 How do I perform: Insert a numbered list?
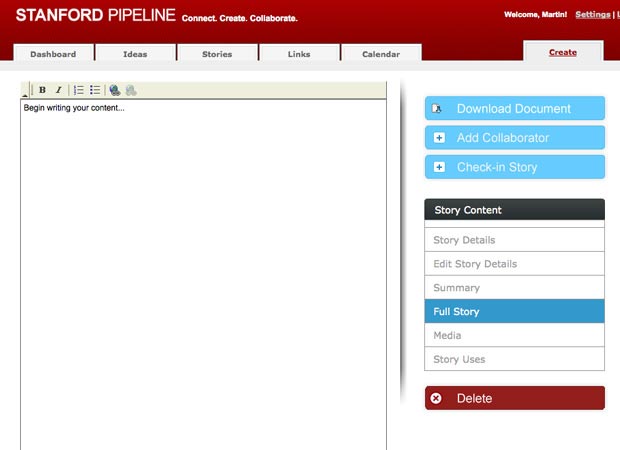click(x=79, y=90)
